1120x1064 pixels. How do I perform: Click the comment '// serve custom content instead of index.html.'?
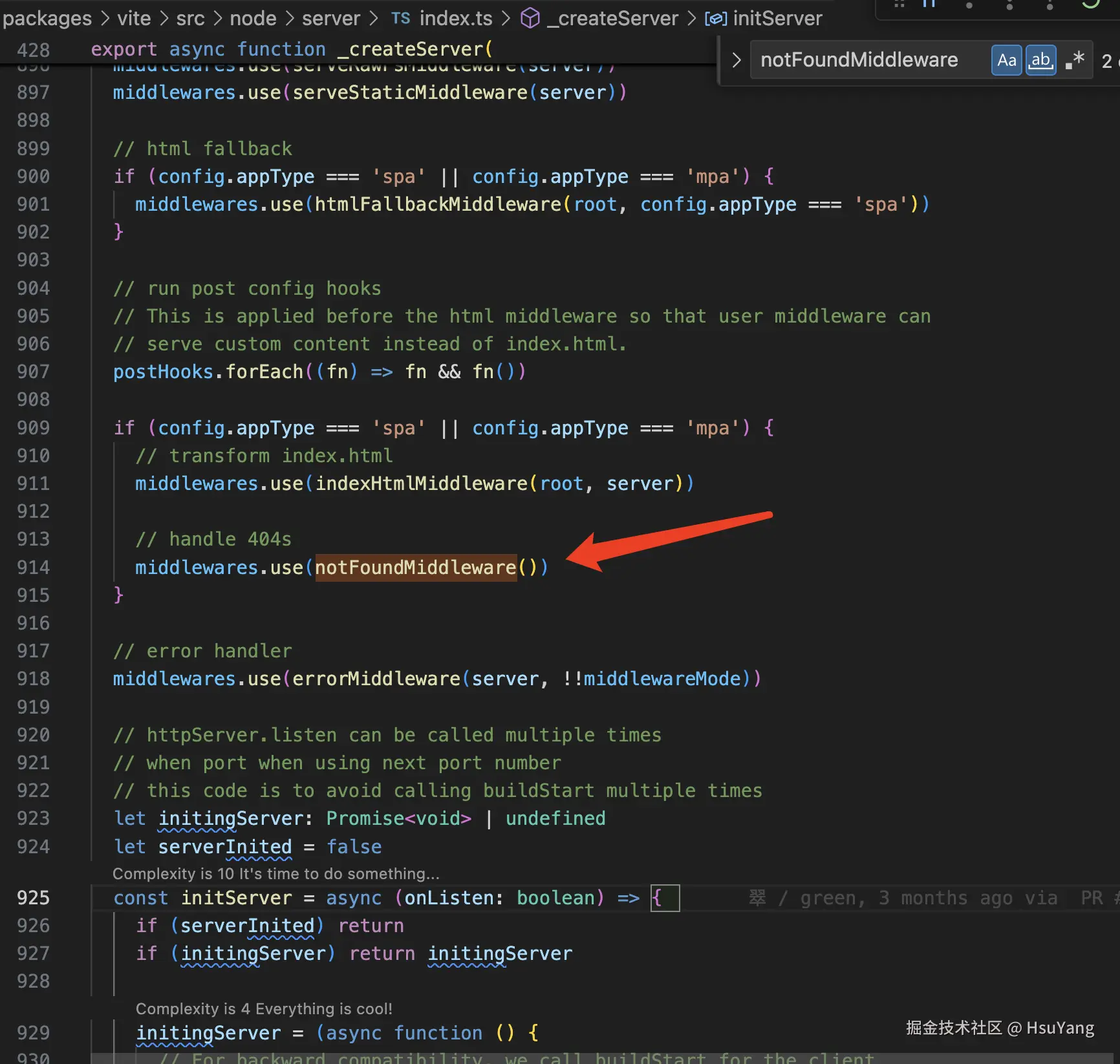[x=370, y=344]
